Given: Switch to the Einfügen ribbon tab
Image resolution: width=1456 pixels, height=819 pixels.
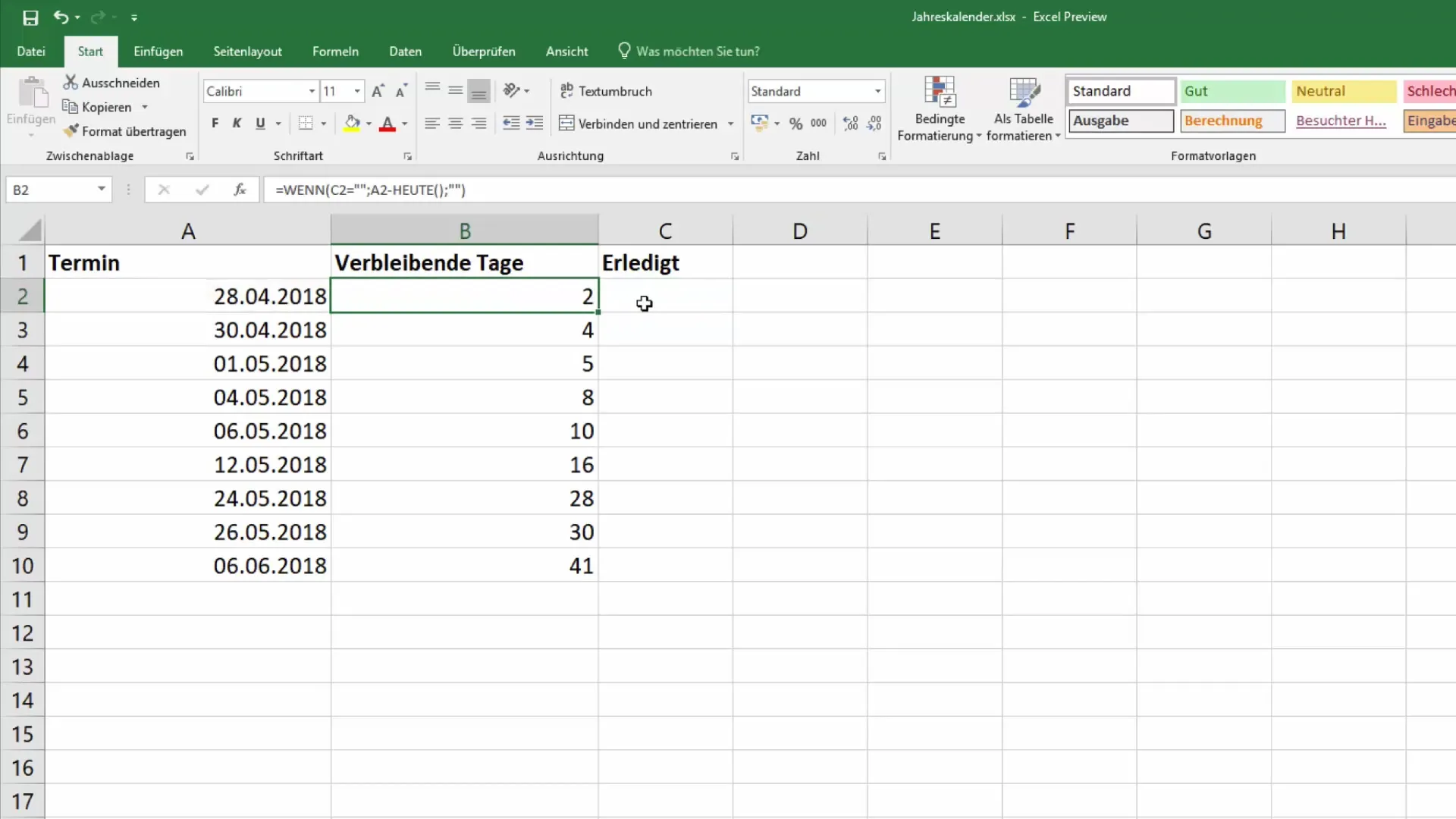Looking at the screenshot, I should point(158,51).
